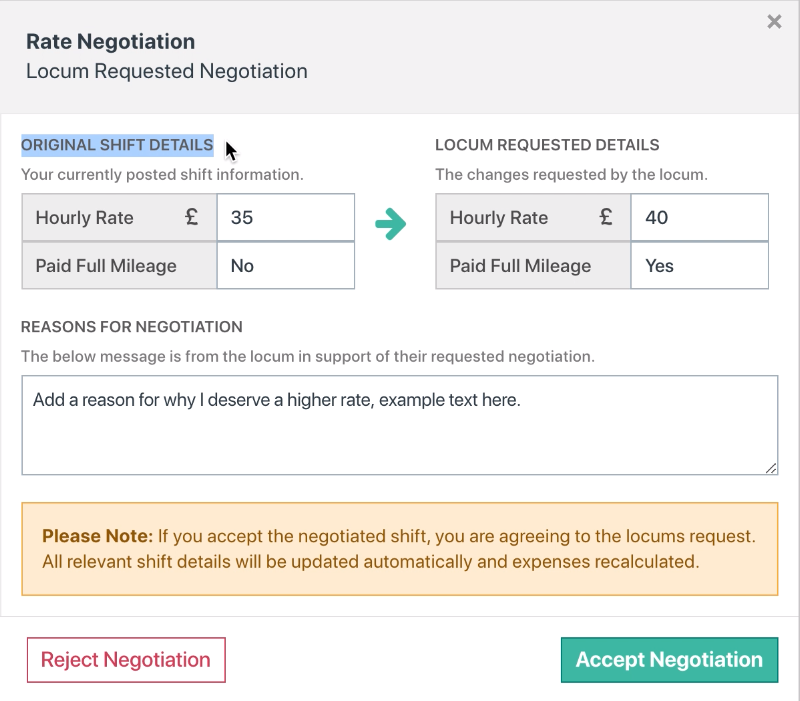
Task: Grab the text area resize handle
Action: (x=771, y=467)
